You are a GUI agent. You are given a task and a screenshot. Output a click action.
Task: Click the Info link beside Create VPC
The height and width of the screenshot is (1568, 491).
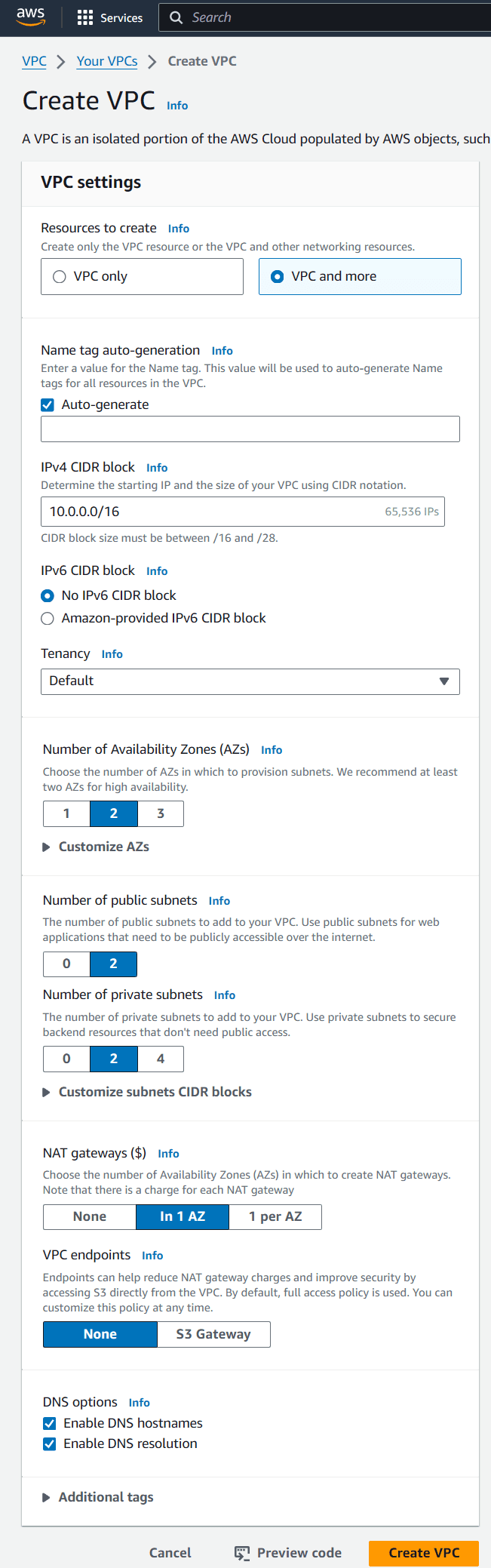(177, 106)
